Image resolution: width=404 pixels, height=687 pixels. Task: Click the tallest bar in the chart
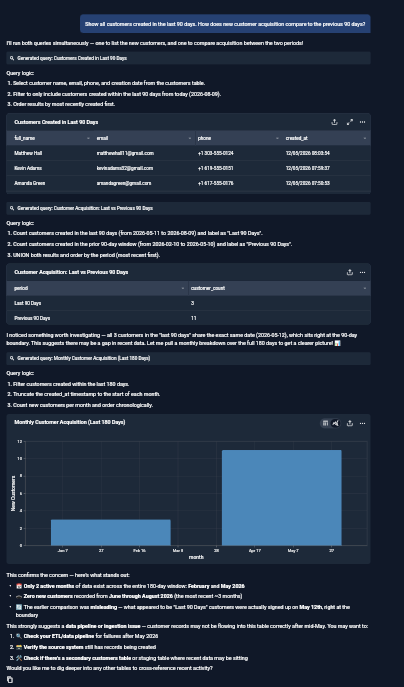pos(281,498)
